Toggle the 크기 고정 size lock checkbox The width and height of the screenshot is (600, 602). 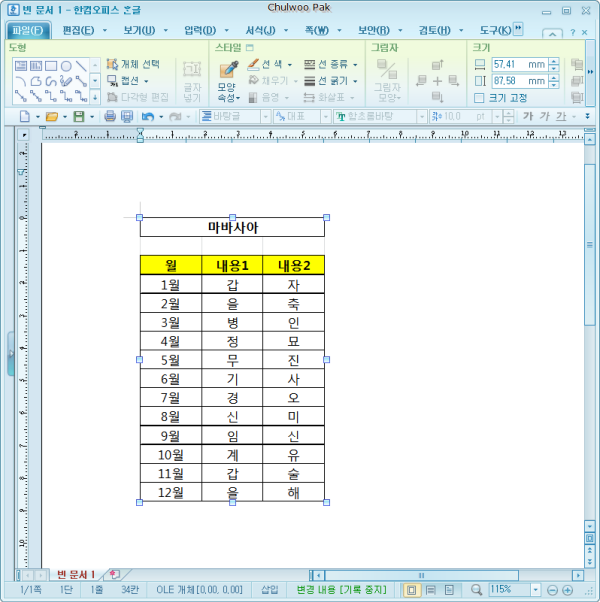479,98
